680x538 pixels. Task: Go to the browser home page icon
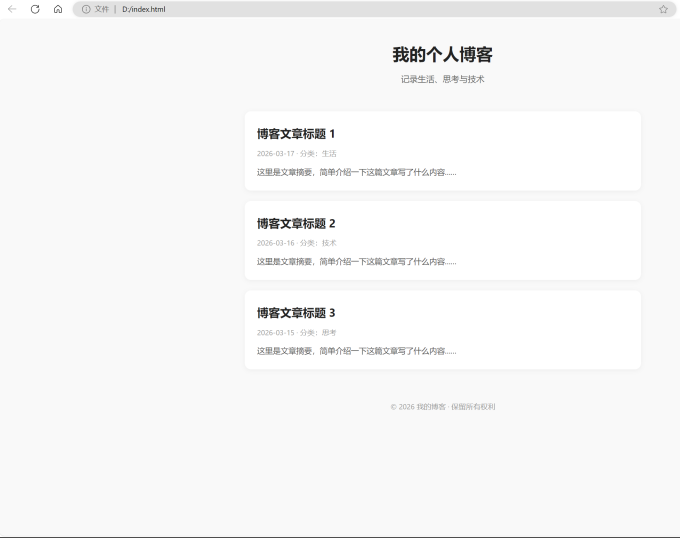pos(58,9)
